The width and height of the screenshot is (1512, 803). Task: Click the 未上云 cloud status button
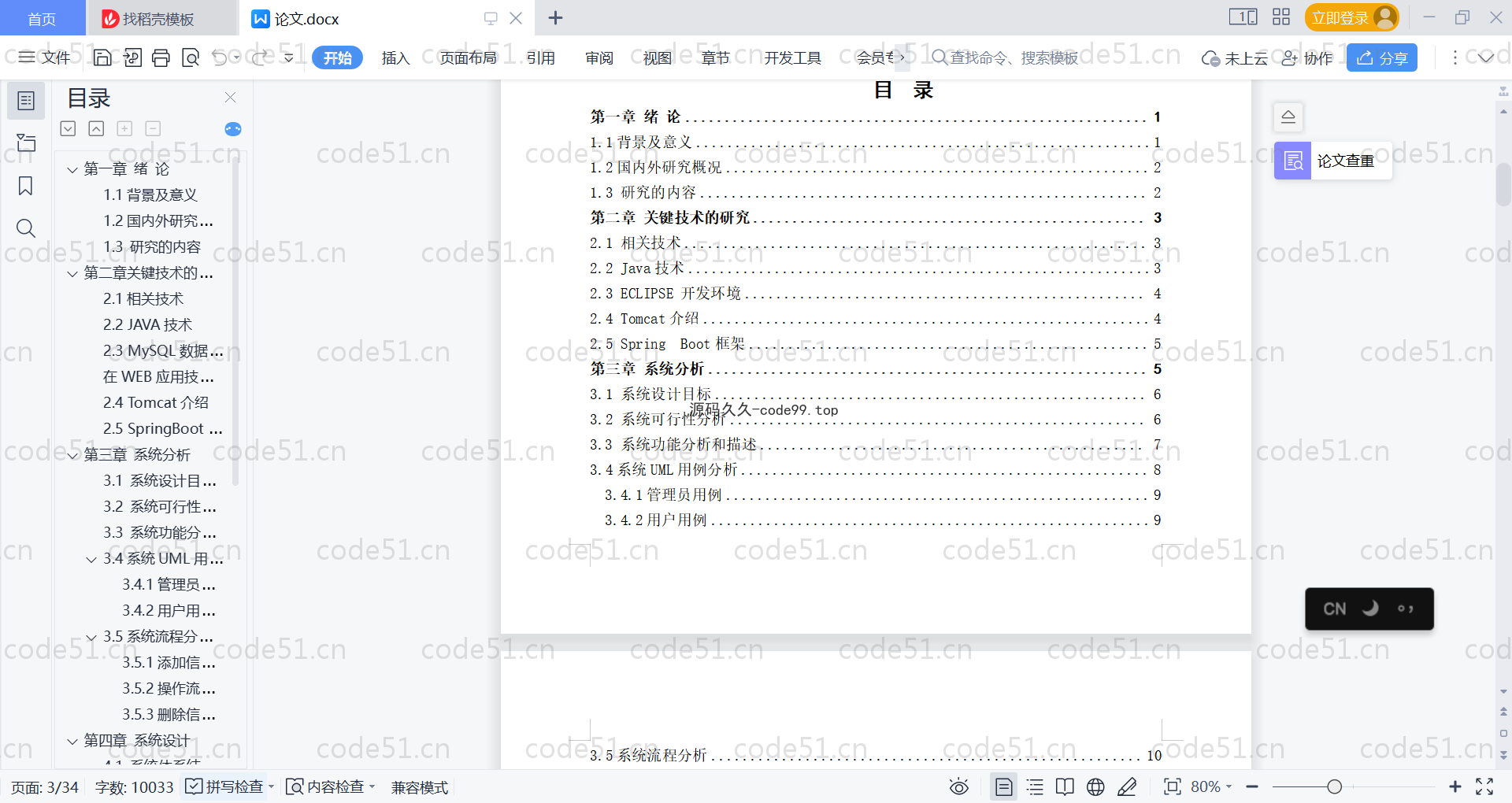(1235, 57)
